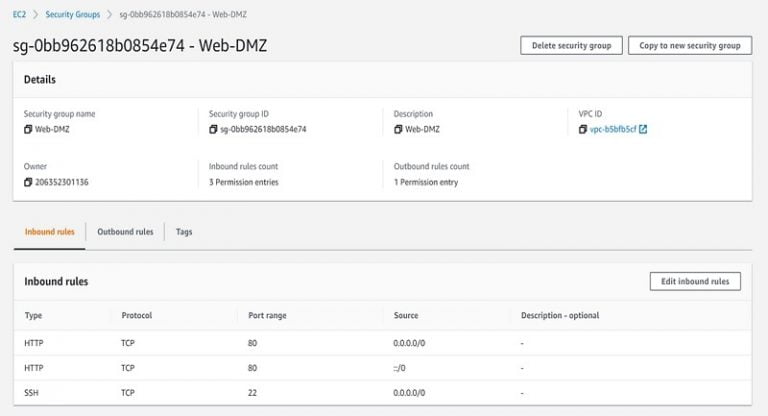Copy the security group ID value
The image size is (768, 416).
point(213,129)
